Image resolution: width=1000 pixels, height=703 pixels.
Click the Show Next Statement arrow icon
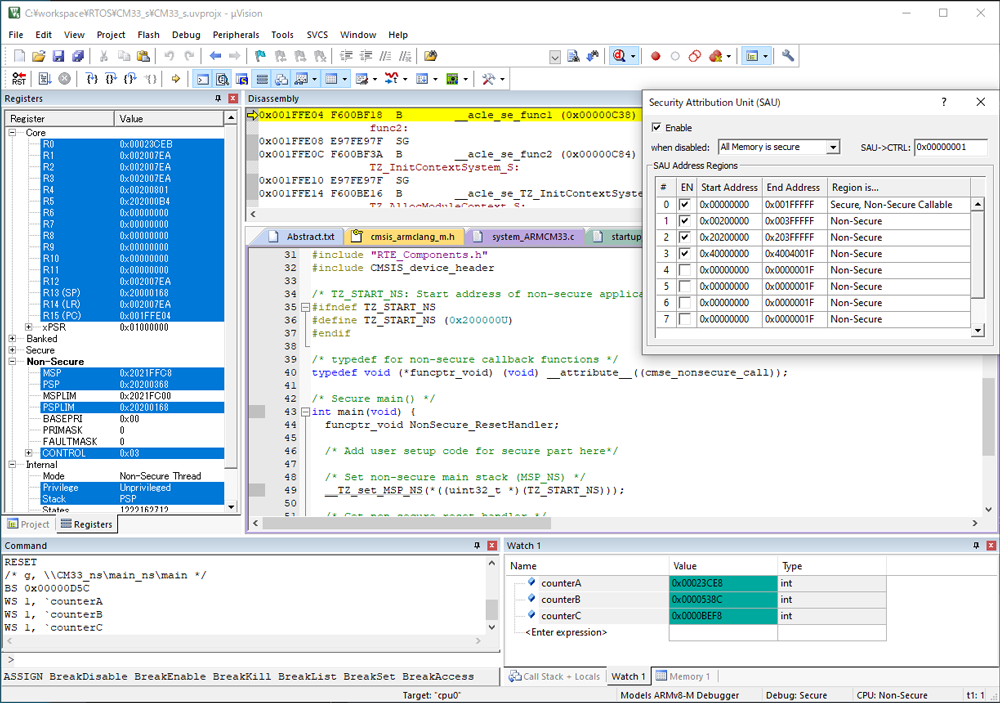pos(176,79)
